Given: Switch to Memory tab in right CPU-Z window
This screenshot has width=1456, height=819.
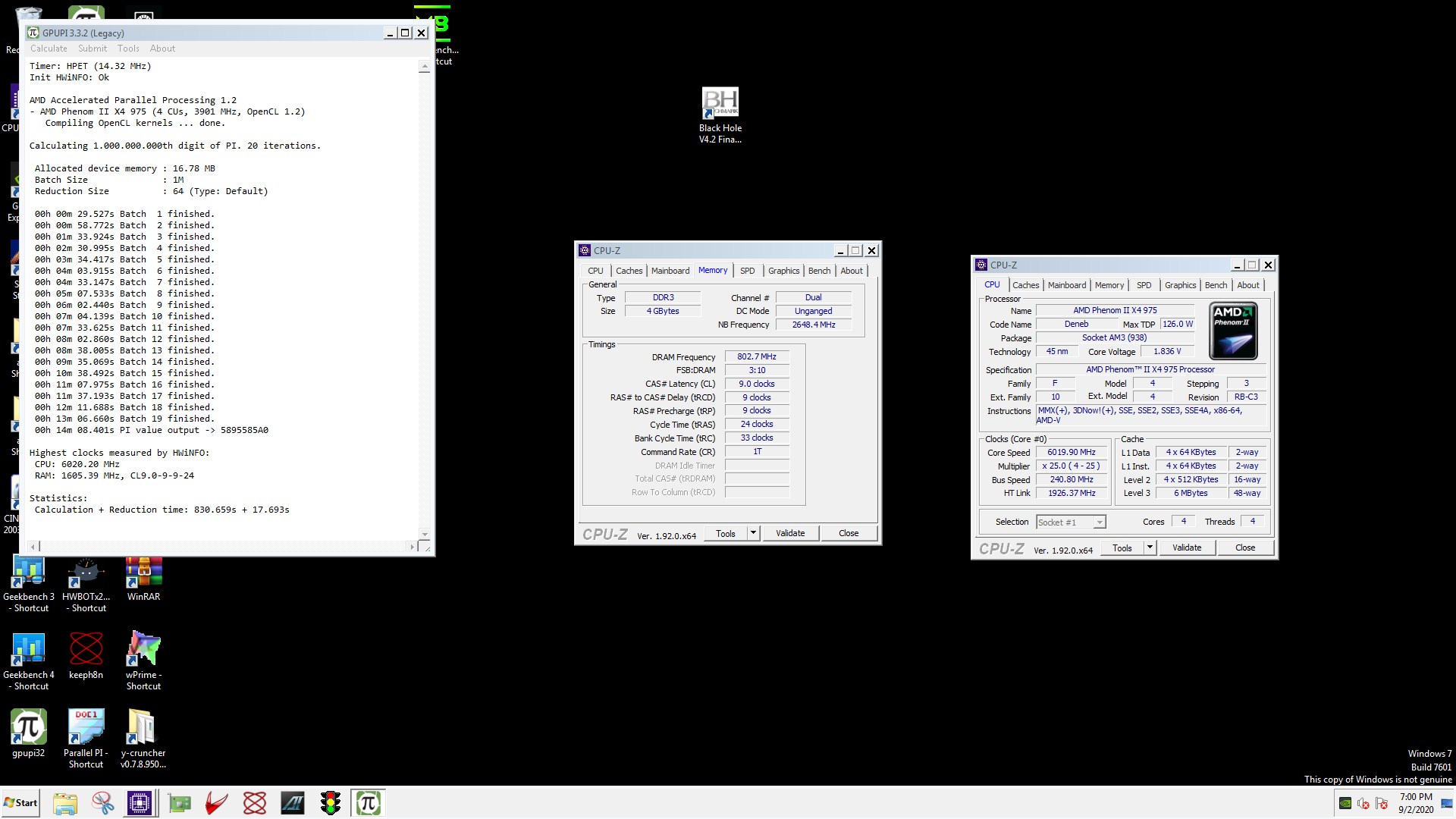Looking at the screenshot, I should (1109, 285).
